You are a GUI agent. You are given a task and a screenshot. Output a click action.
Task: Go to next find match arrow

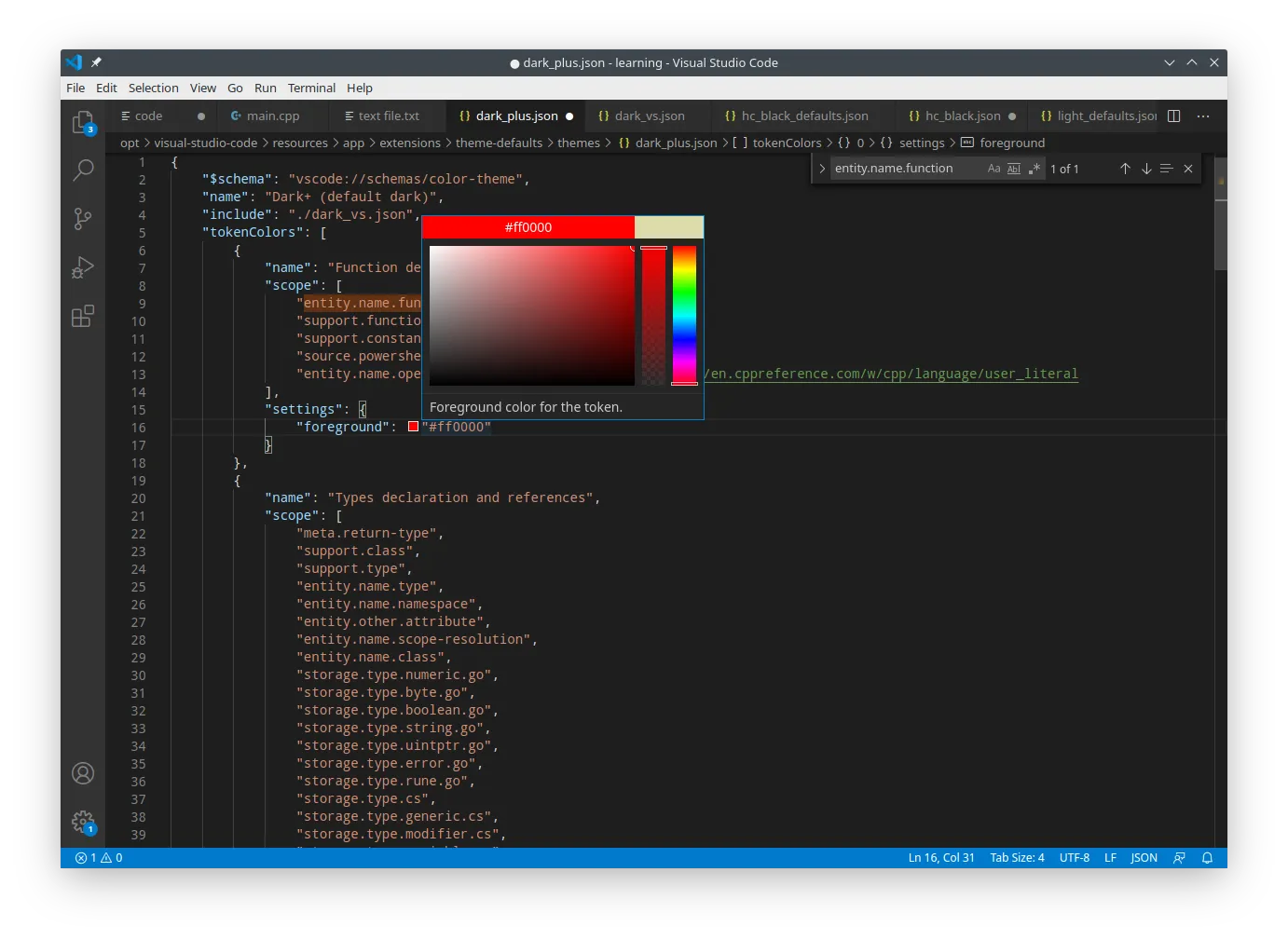pos(1146,169)
